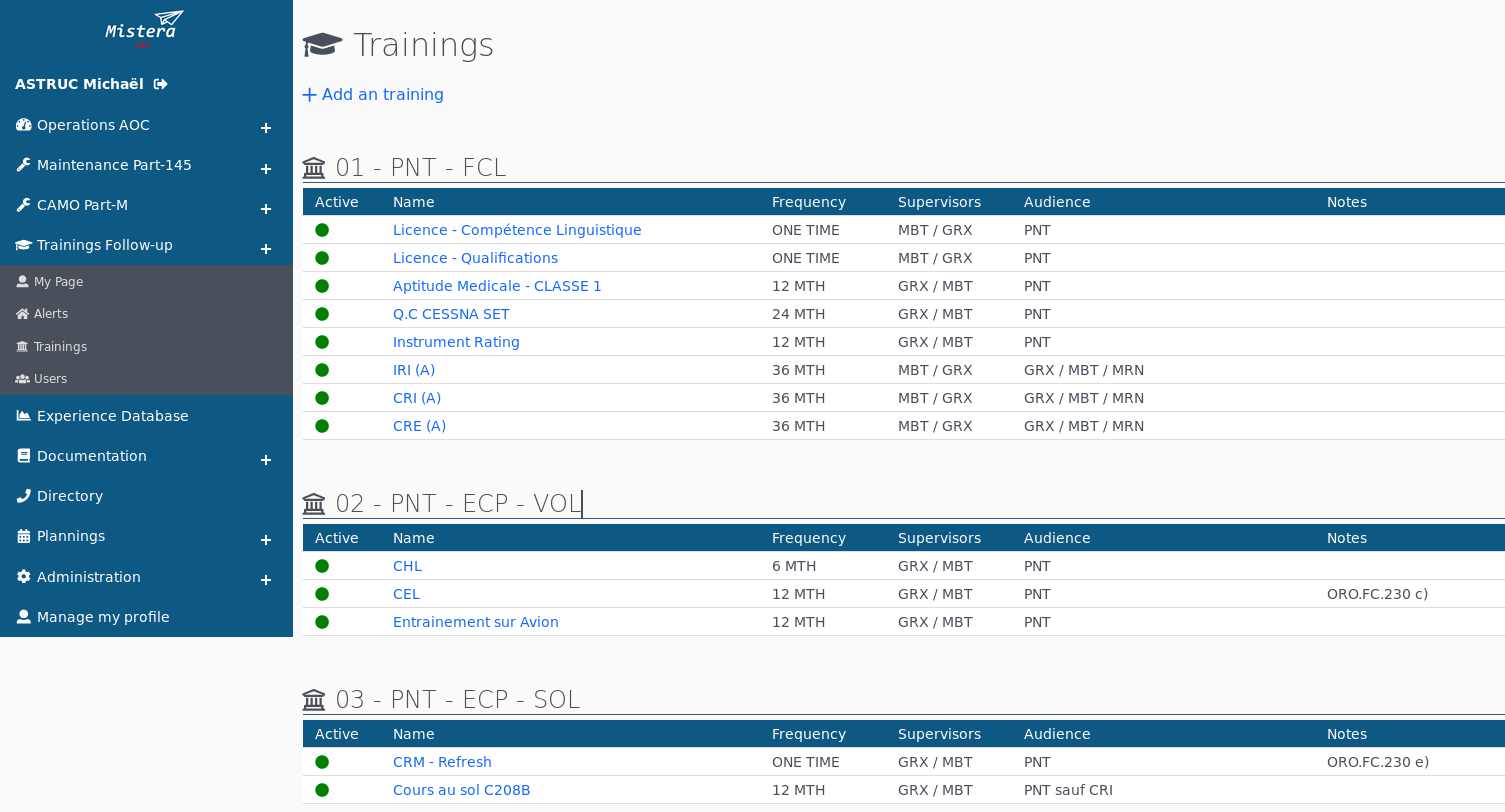Click the 03 - PNT - ECP - SOL heading

458,700
